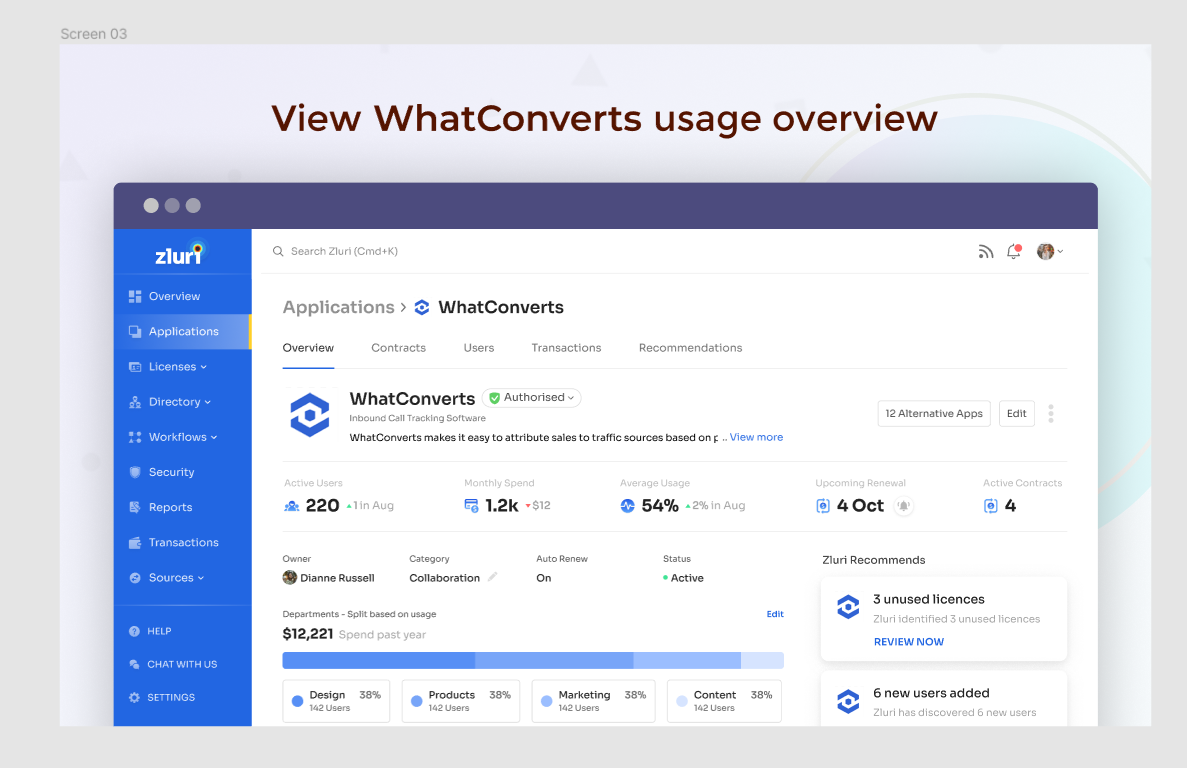The height and width of the screenshot is (768, 1187).
Task: Click the Active Contracts document icon
Action: (x=990, y=505)
